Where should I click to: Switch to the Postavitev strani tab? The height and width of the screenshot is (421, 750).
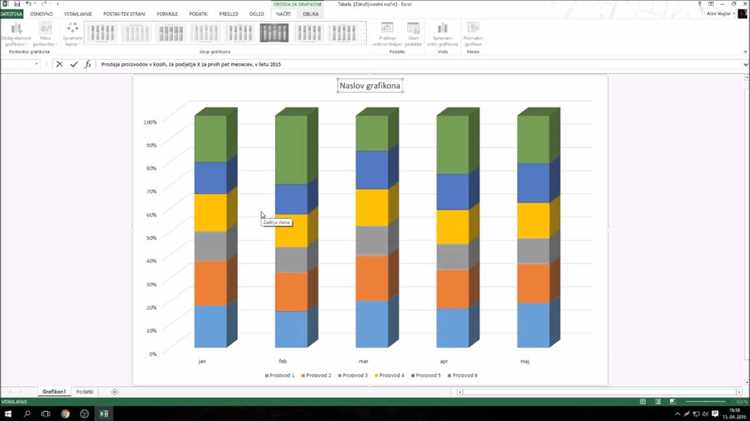click(124, 14)
